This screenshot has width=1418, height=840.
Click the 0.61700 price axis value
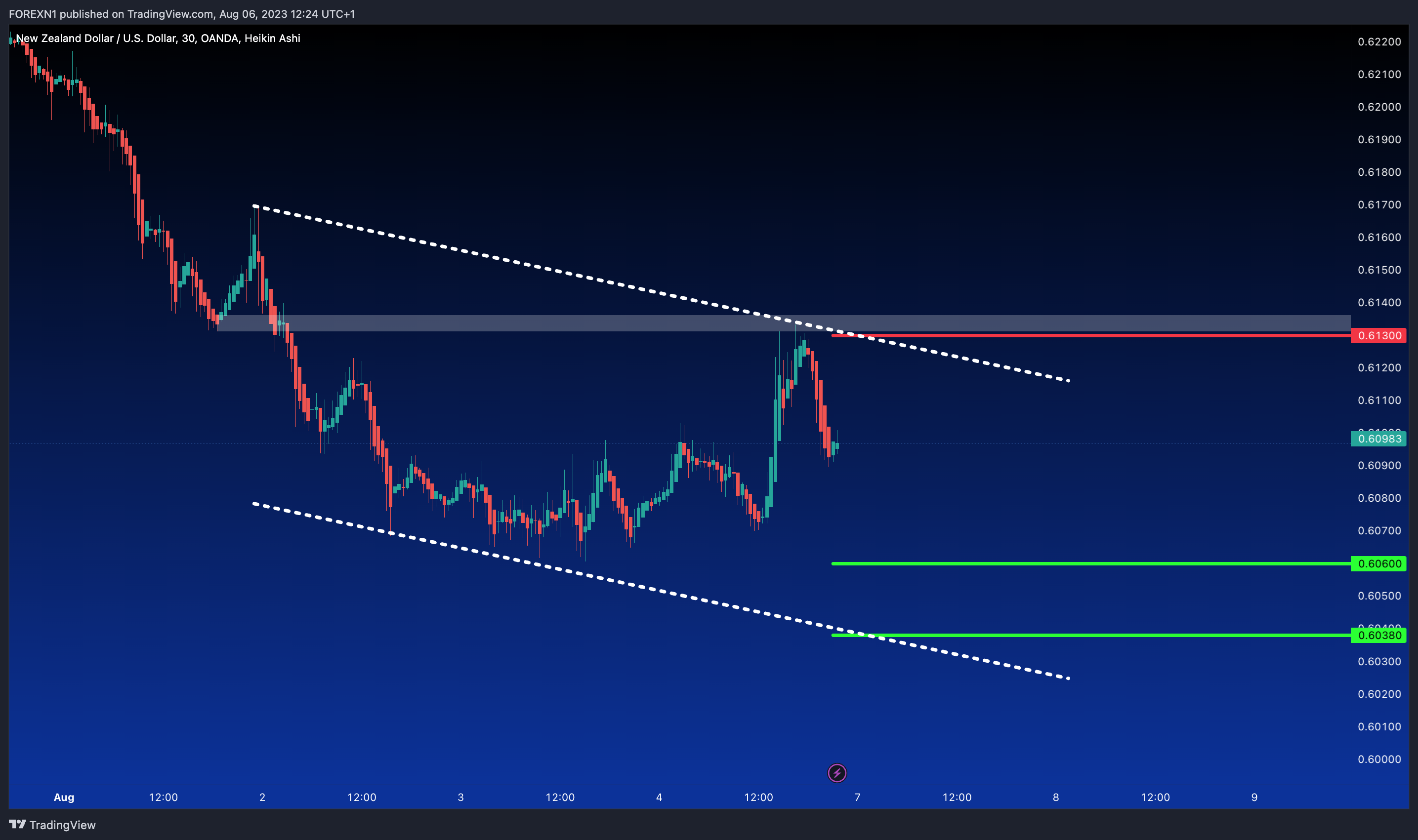tap(1379, 205)
